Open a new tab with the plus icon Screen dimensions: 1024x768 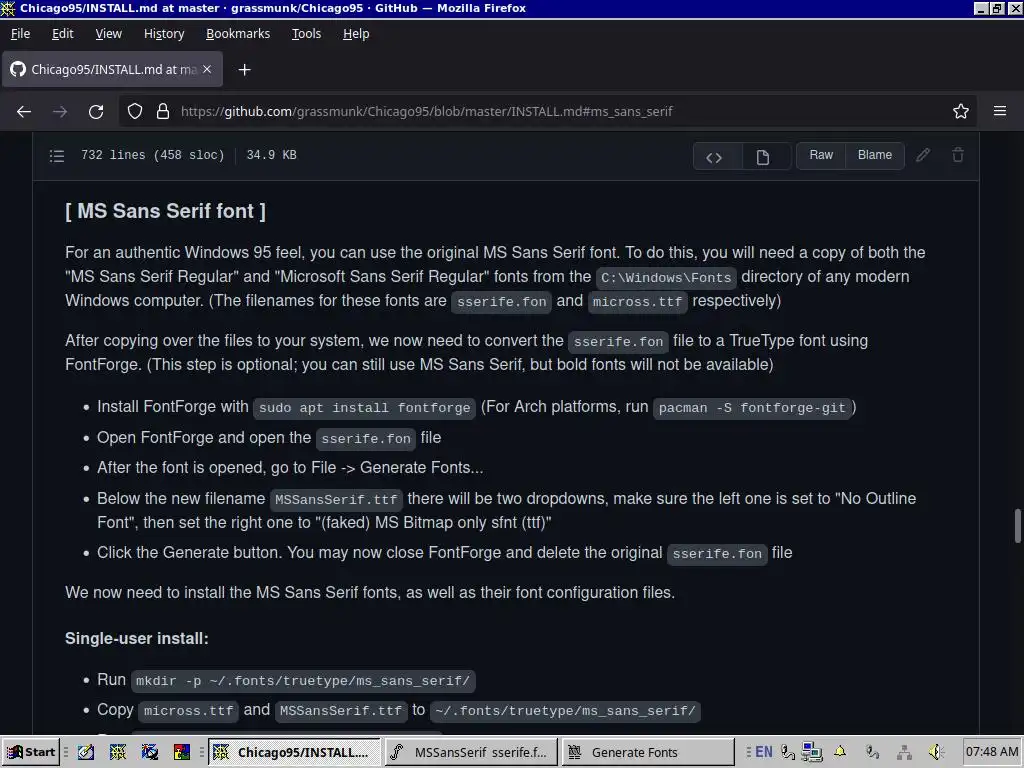click(244, 69)
